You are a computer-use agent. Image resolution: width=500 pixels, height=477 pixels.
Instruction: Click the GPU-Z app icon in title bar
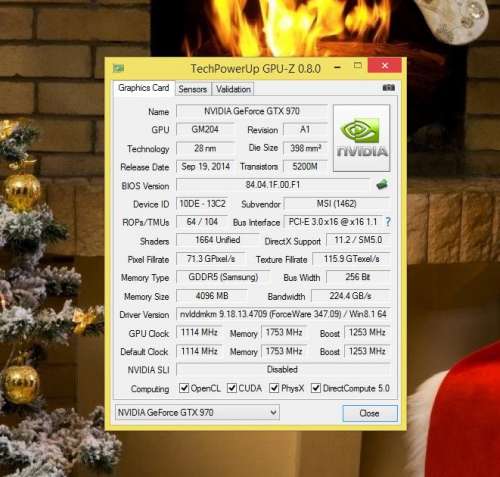point(118,68)
